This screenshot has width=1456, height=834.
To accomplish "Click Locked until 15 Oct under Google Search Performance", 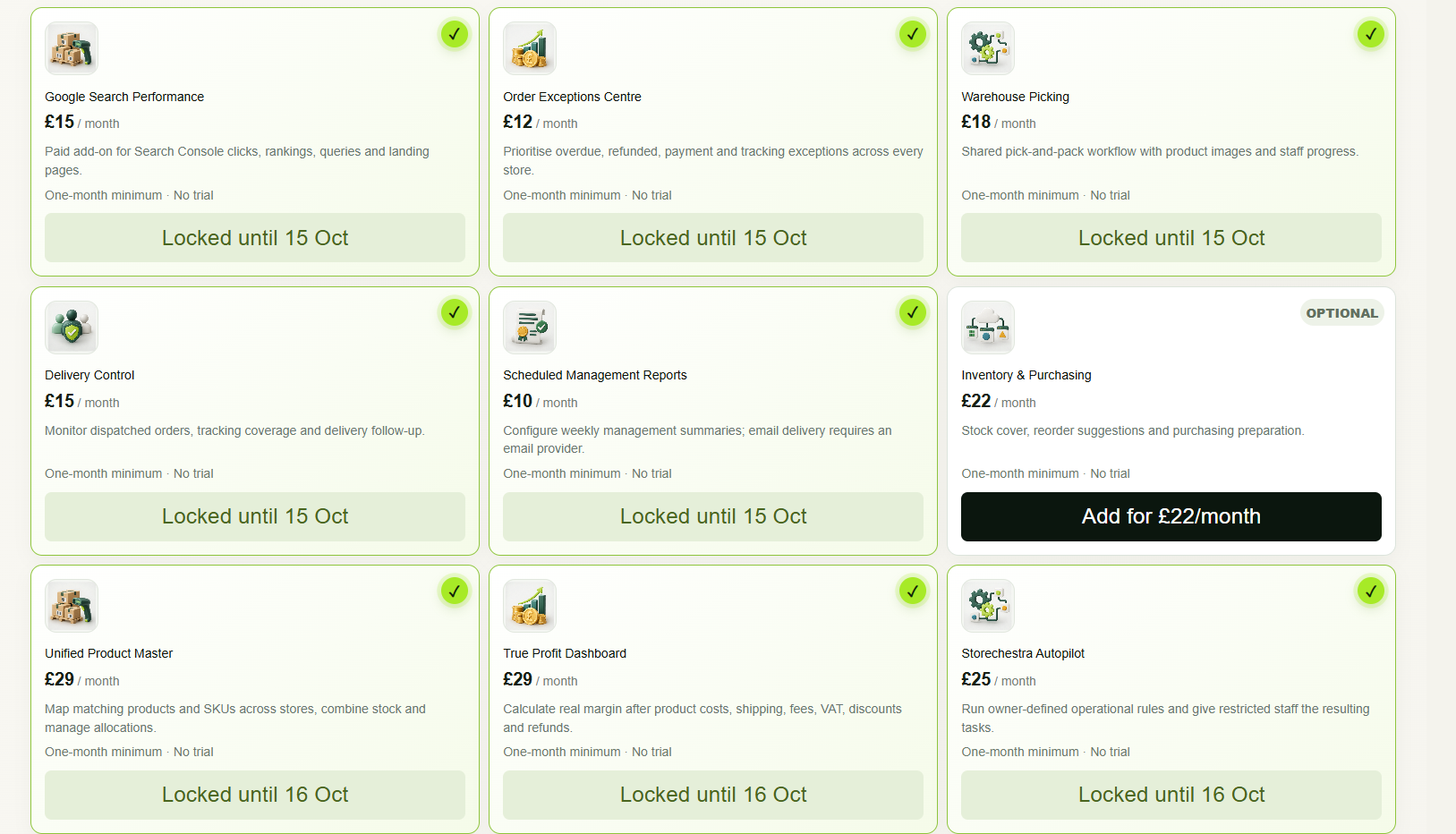I will pos(255,238).
